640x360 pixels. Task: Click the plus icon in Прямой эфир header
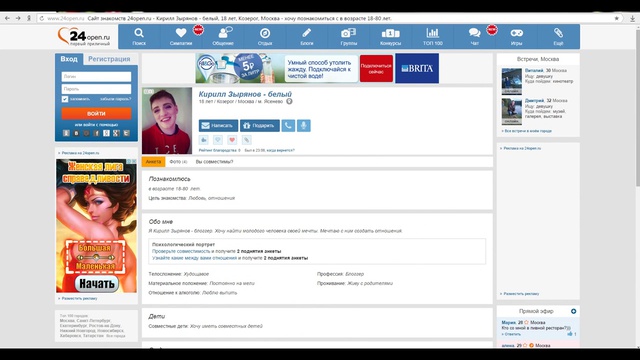click(x=573, y=311)
